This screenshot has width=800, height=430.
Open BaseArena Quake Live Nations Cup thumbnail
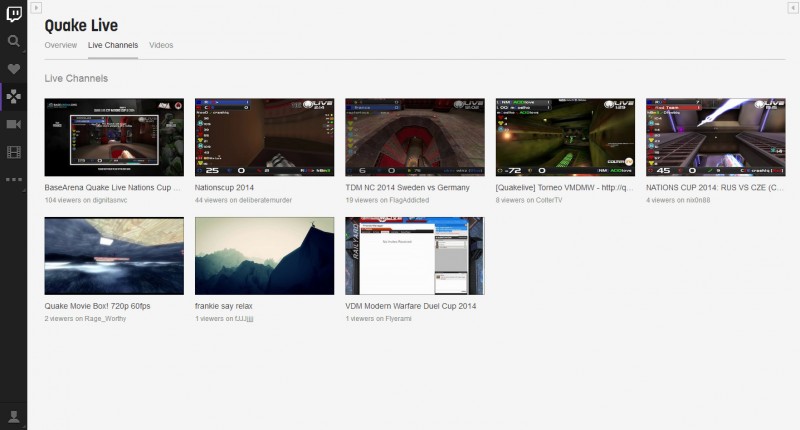(x=114, y=137)
